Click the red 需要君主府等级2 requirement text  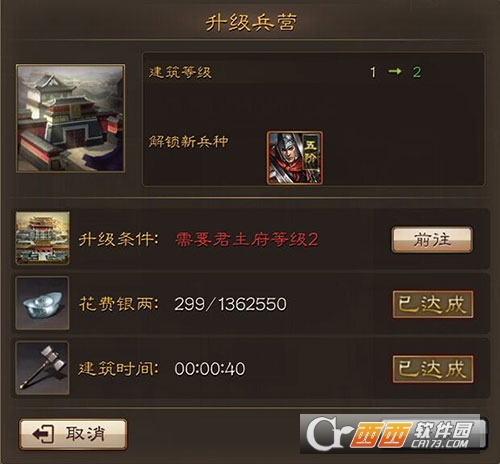point(247,239)
